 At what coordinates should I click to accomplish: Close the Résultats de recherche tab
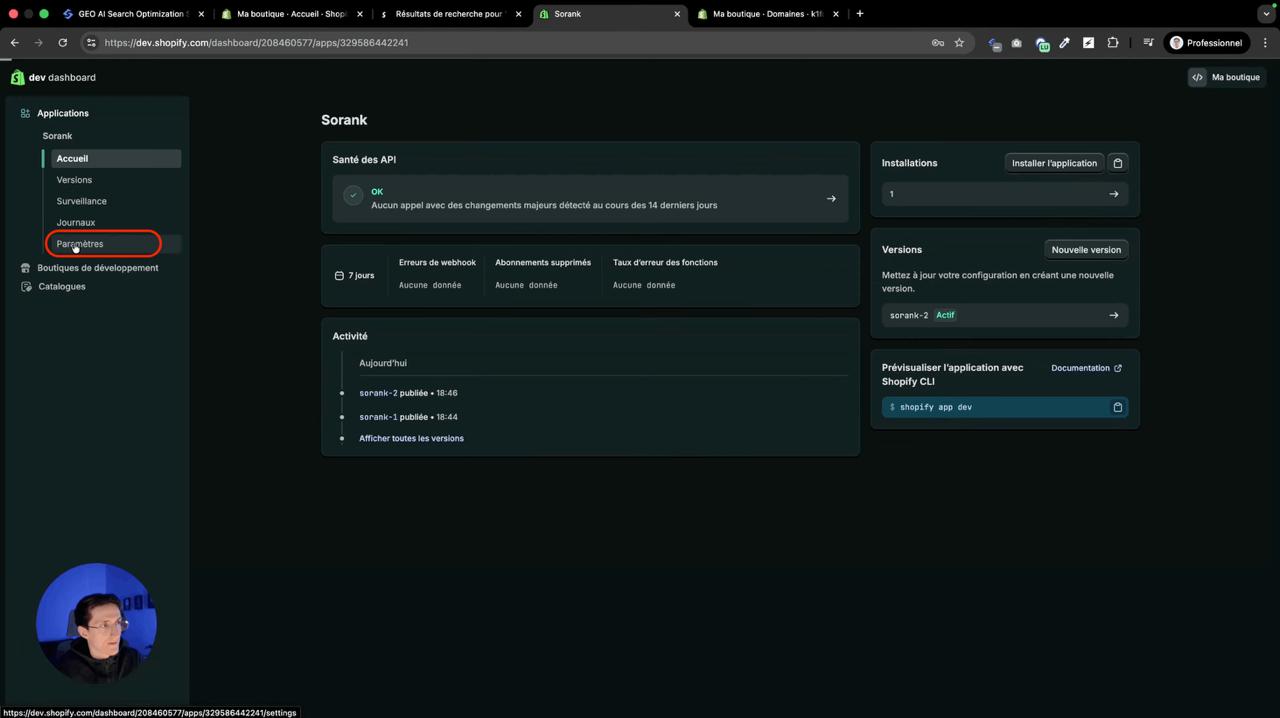[518, 14]
